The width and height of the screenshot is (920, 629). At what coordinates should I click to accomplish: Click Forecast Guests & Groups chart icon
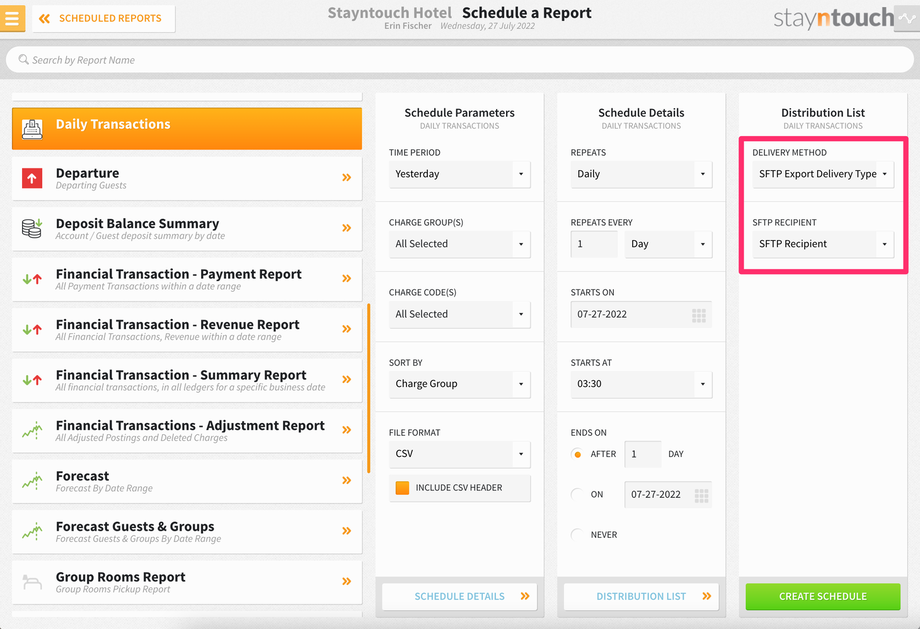[x=32, y=532]
